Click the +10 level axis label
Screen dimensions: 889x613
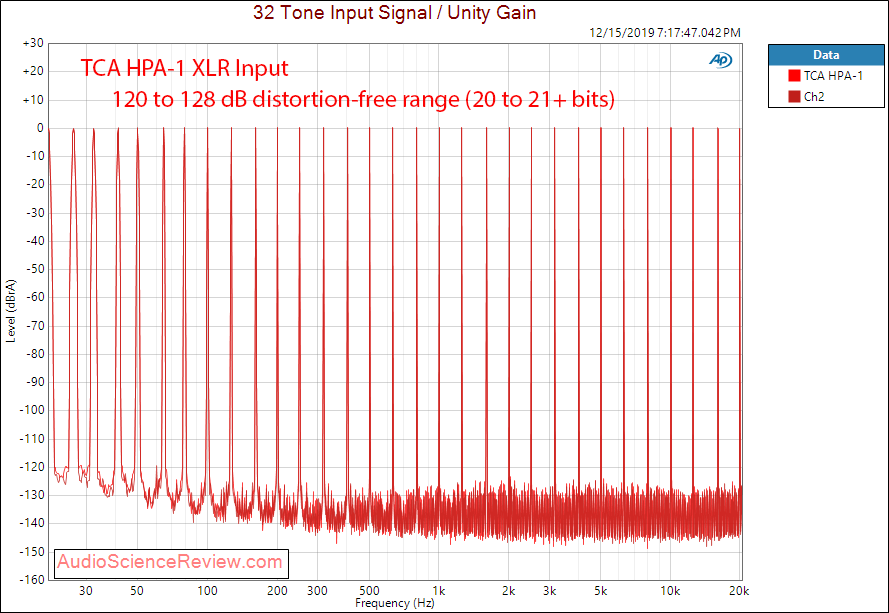pyautogui.click(x=33, y=100)
